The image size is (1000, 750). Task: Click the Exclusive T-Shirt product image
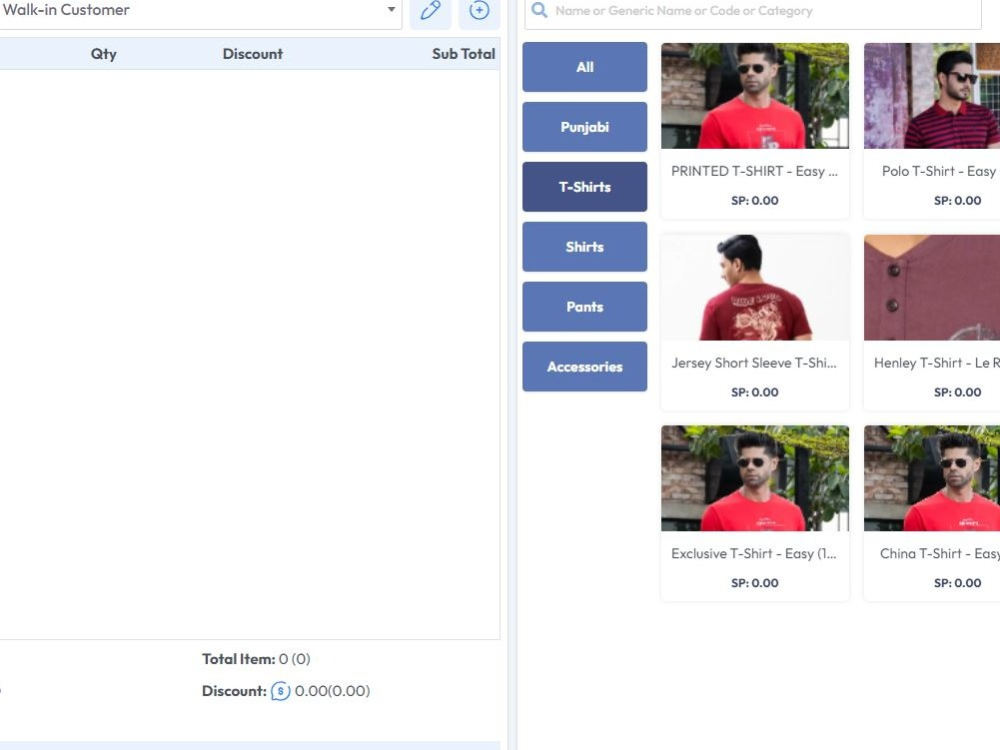click(755, 478)
